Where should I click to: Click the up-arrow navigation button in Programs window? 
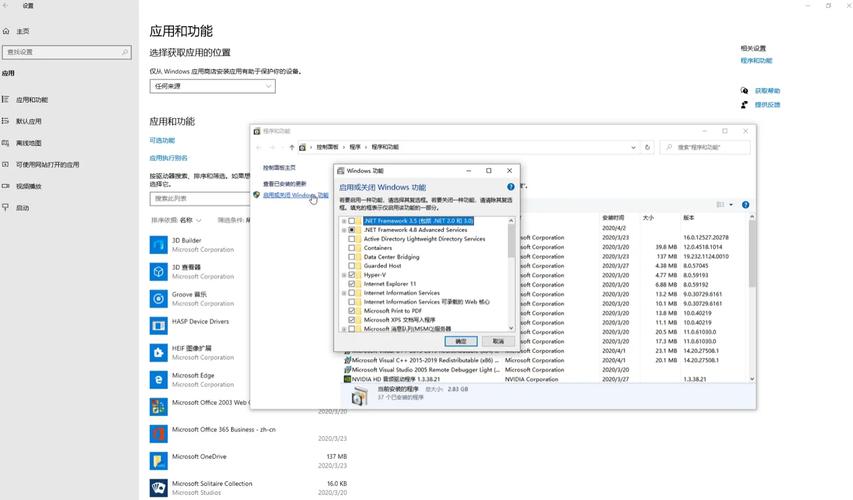click(x=292, y=147)
